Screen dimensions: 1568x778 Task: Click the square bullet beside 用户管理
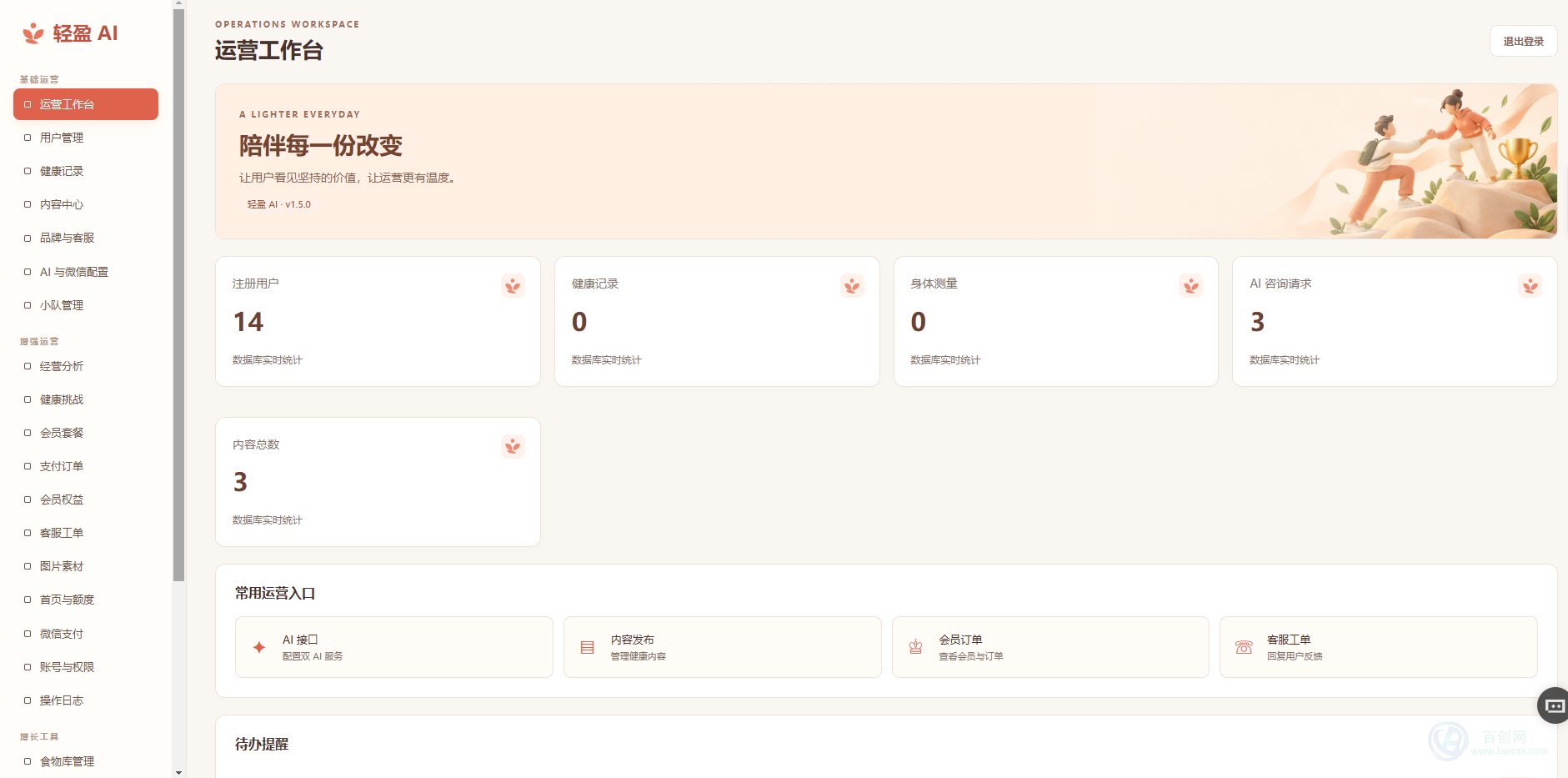point(28,138)
